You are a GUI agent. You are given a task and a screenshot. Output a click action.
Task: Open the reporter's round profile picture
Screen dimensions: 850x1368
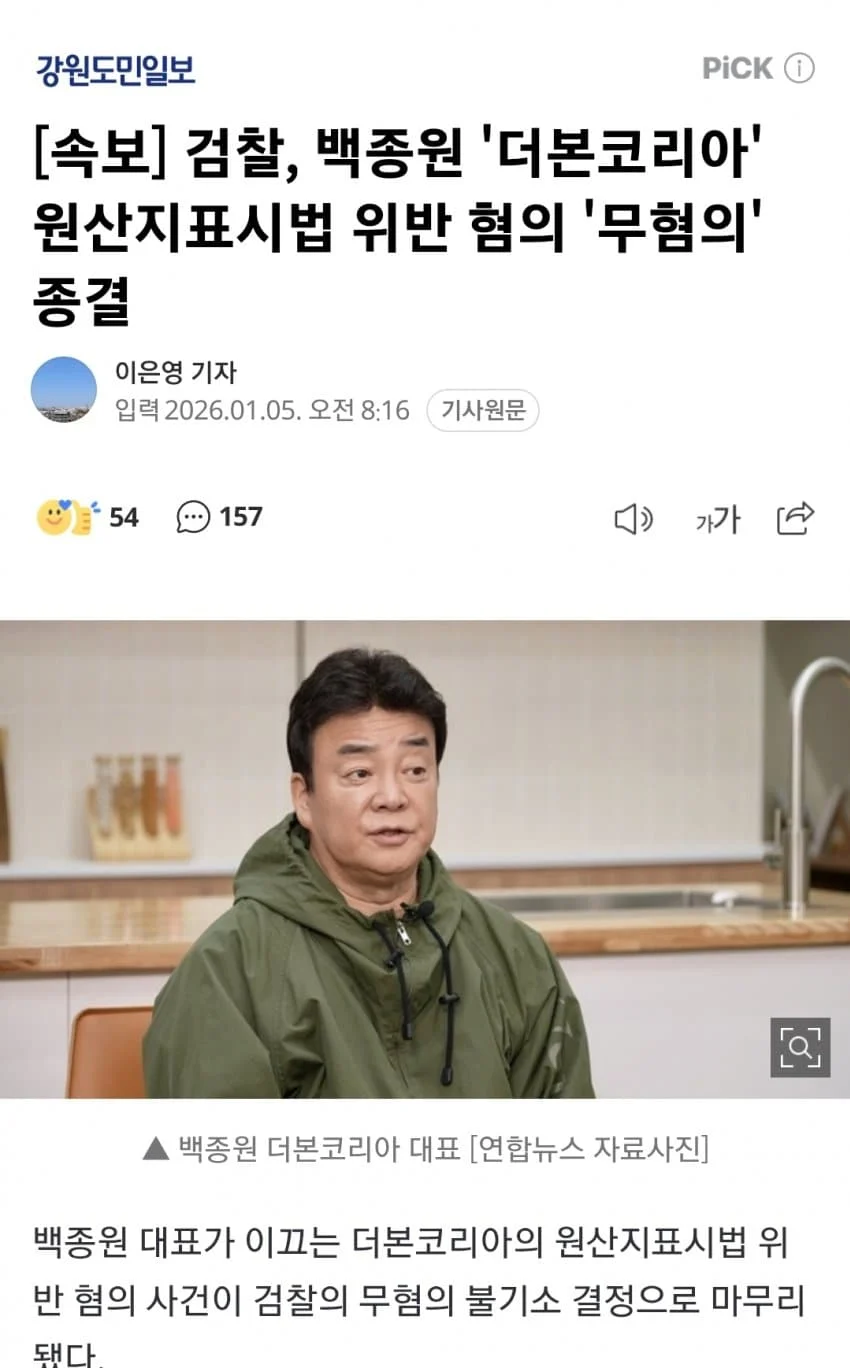[64, 389]
